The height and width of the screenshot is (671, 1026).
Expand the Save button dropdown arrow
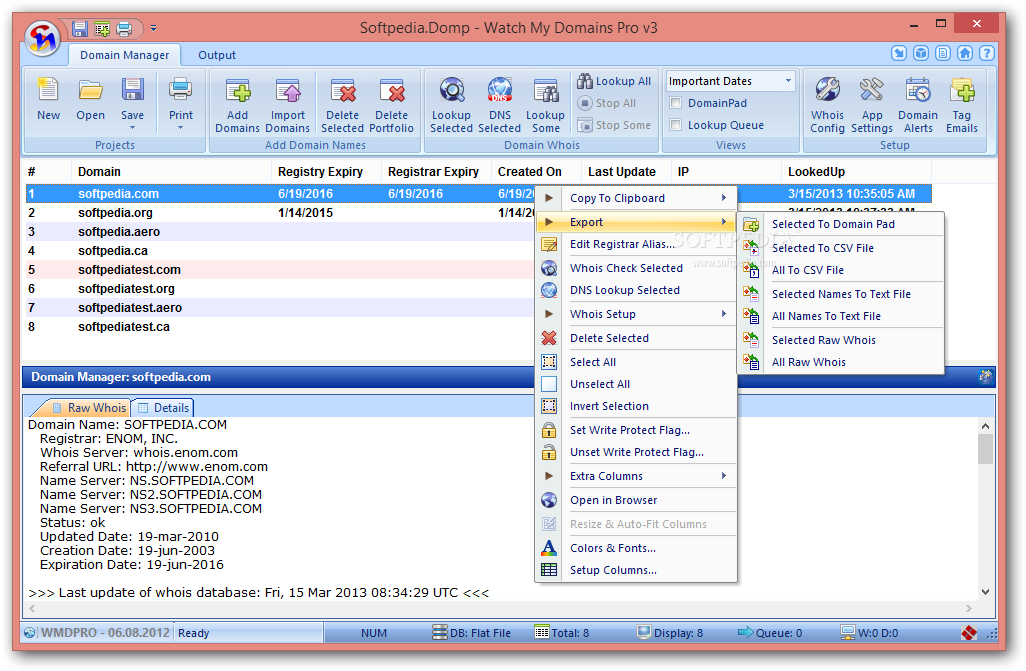(x=132, y=128)
